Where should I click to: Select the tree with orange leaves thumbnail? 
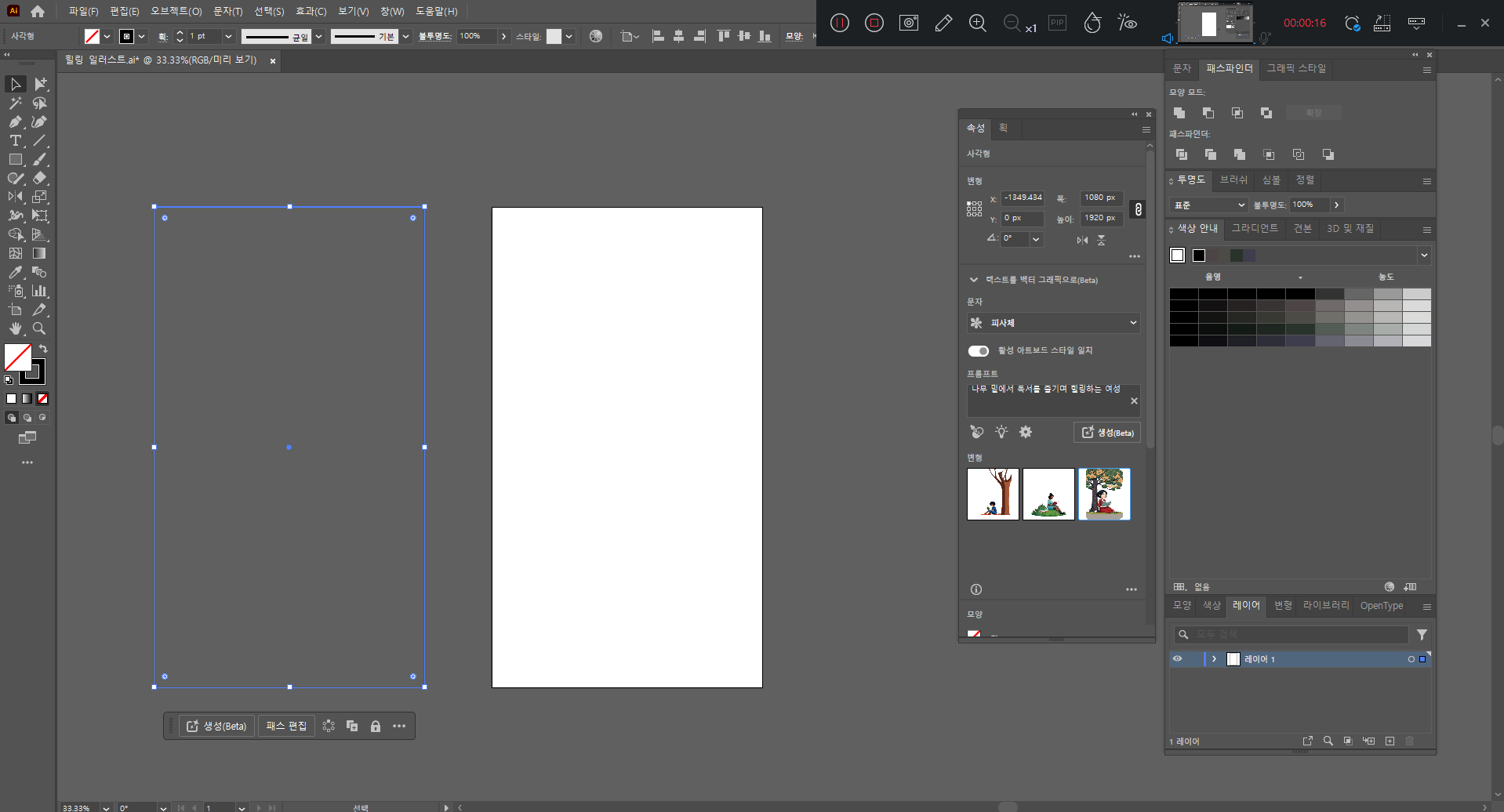1104,494
